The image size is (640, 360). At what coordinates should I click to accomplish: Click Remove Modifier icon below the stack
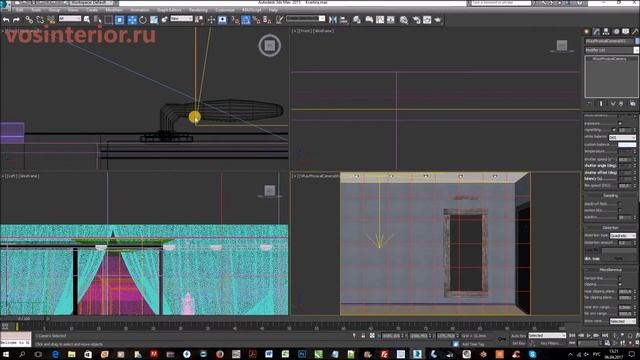click(621, 104)
